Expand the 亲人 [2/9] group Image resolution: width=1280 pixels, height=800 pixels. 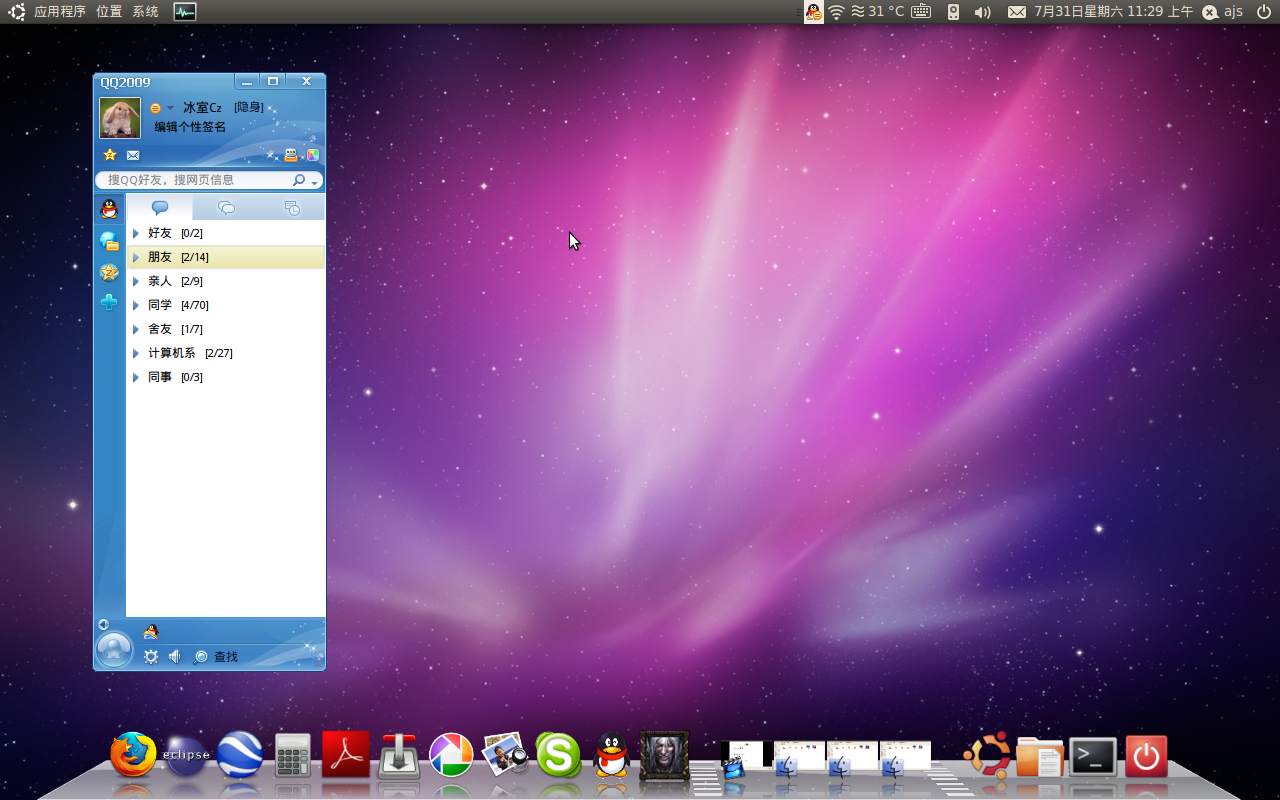(226, 281)
